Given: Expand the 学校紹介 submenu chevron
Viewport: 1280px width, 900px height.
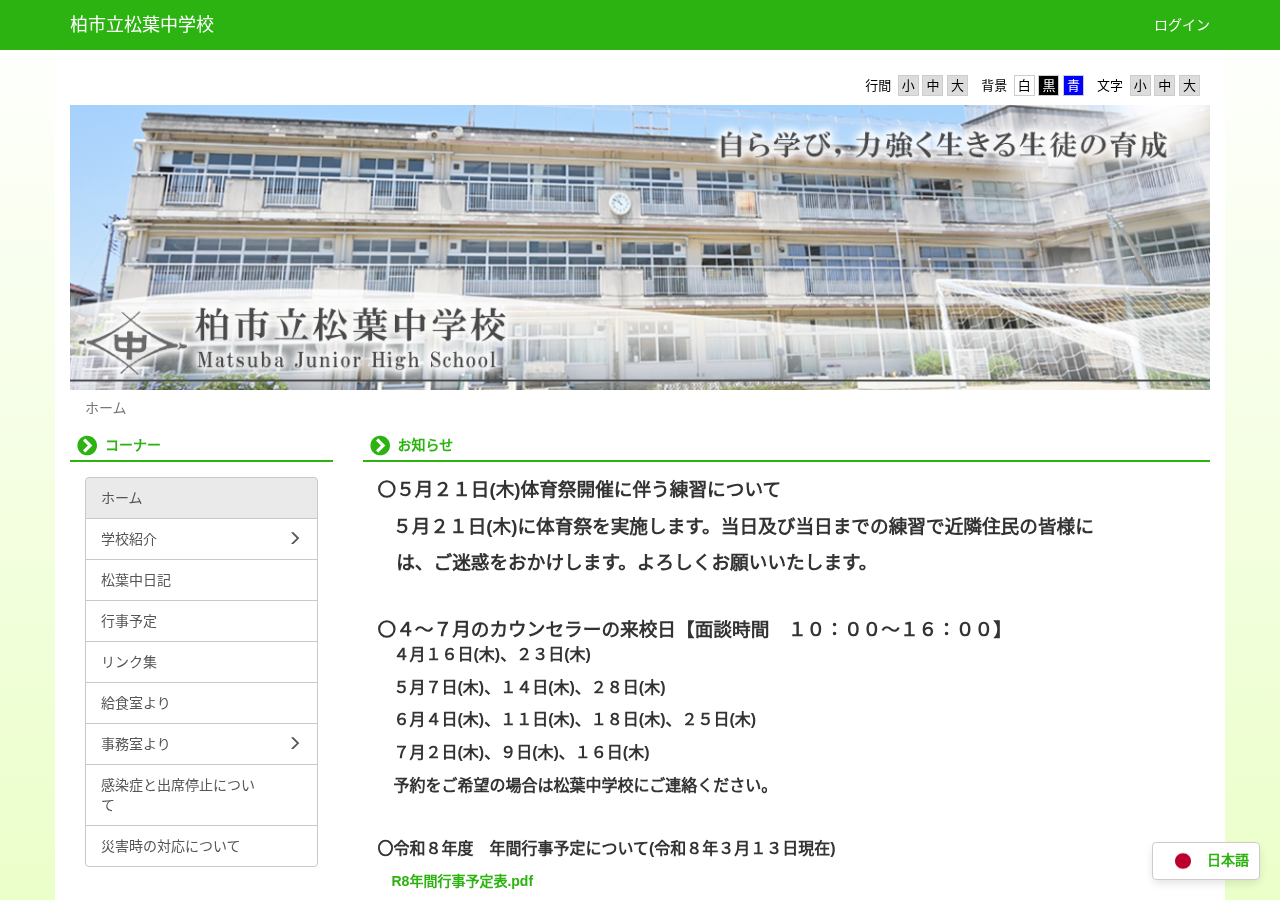Looking at the screenshot, I should coord(295,539).
